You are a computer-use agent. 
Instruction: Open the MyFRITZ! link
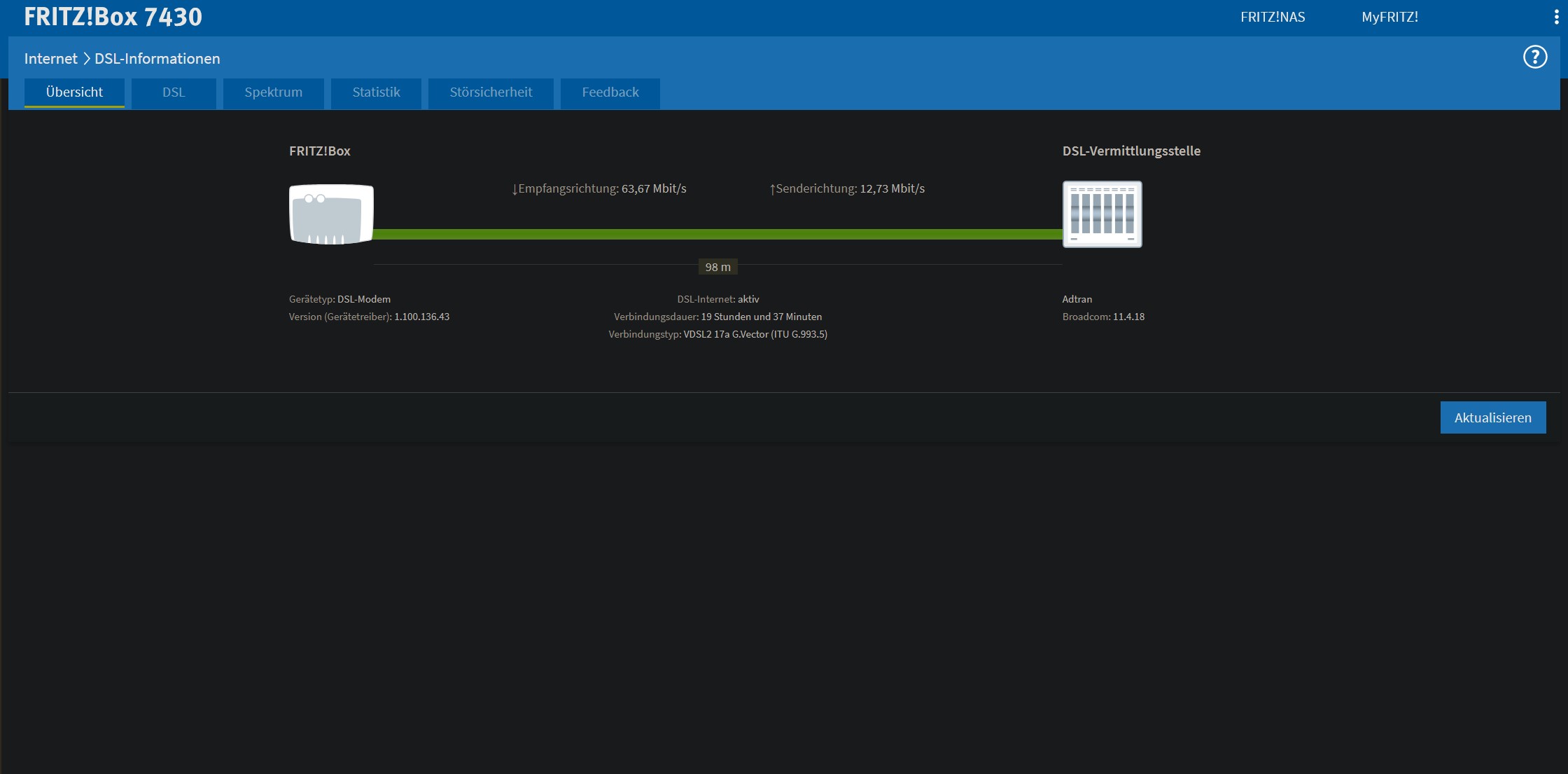pos(1389,18)
